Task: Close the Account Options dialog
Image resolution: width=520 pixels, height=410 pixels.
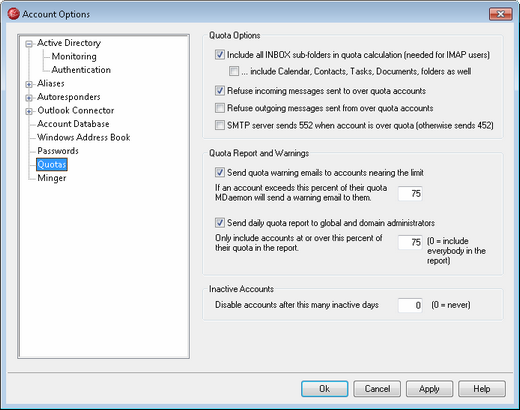Action: (500, 14)
